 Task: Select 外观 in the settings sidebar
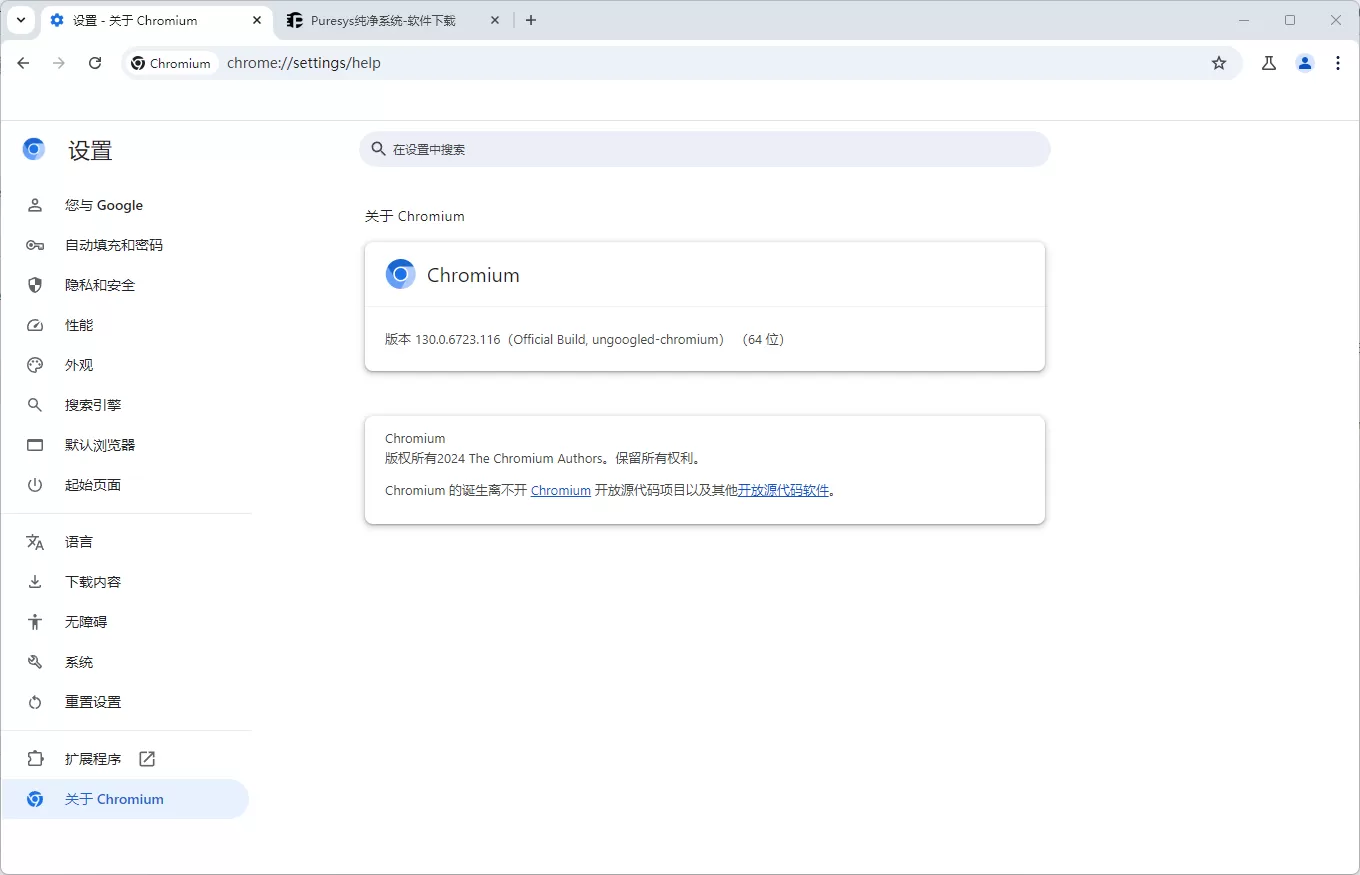pos(79,365)
